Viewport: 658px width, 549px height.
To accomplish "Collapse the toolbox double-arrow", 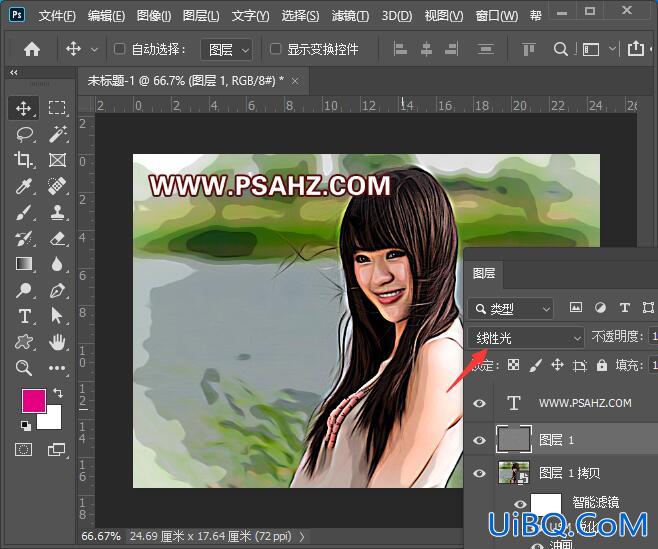I will pos(14,72).
